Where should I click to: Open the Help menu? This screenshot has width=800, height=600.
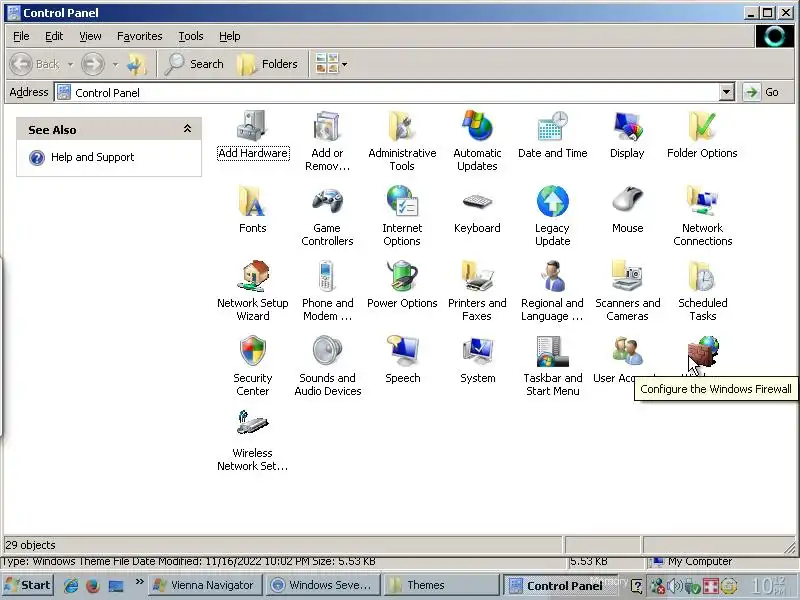(x=230, y=36)
